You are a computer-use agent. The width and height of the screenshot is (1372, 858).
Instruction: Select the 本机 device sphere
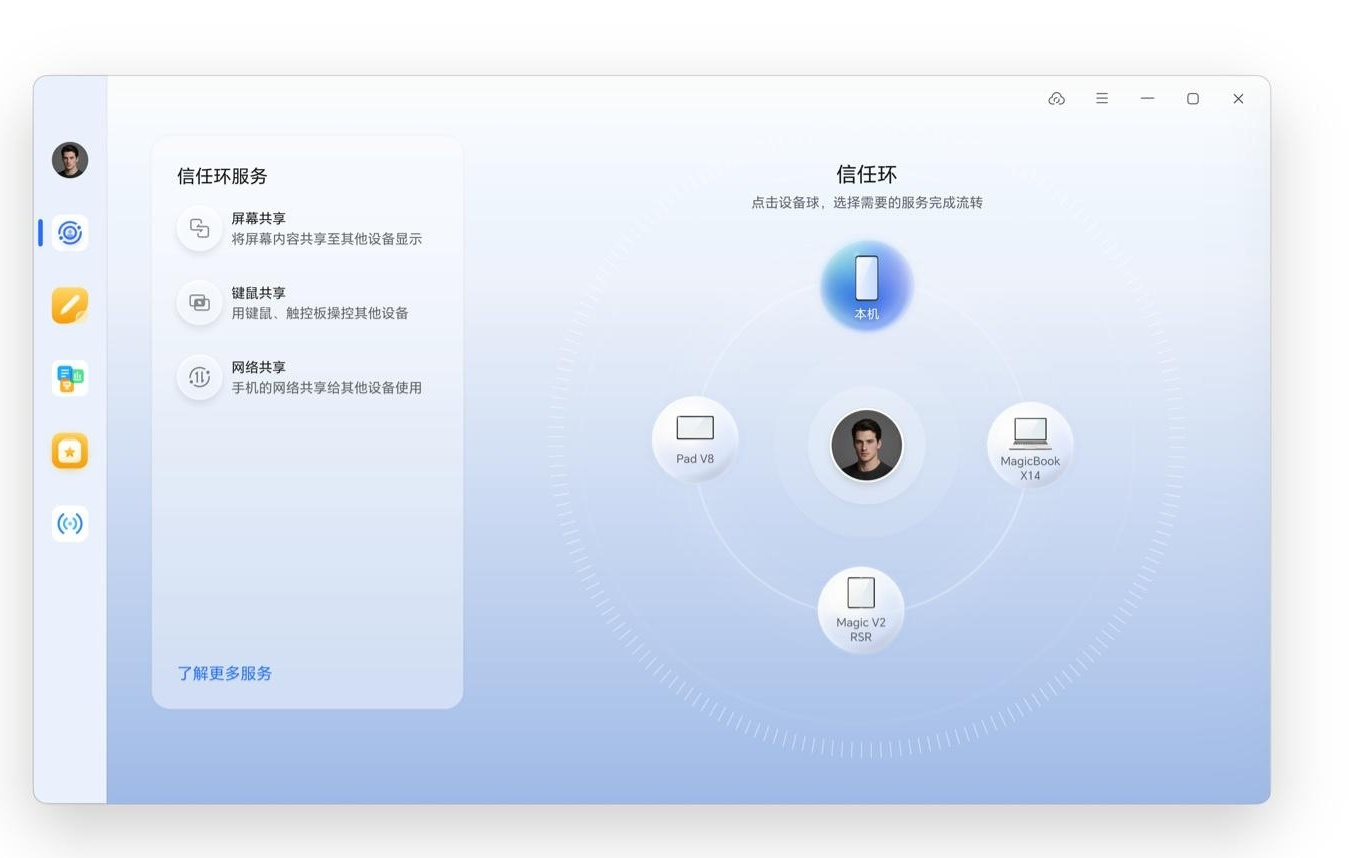[x=867, y=286]
